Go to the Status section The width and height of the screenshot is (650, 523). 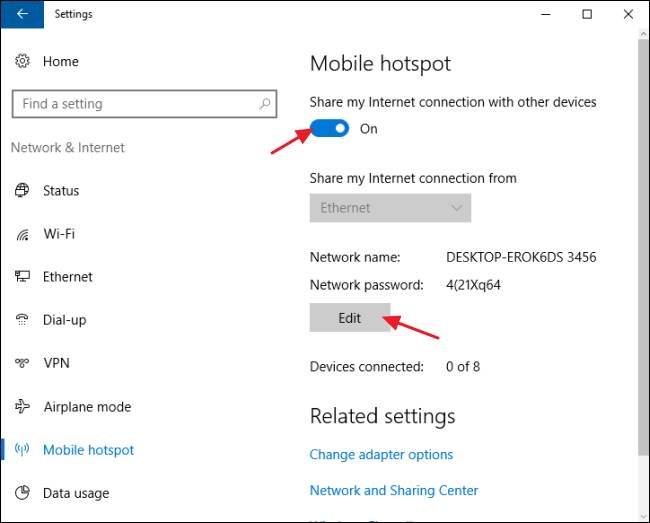[x=61, y=191]
